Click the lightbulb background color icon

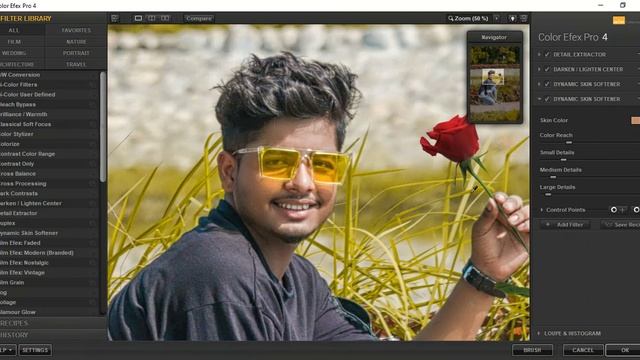512,18
